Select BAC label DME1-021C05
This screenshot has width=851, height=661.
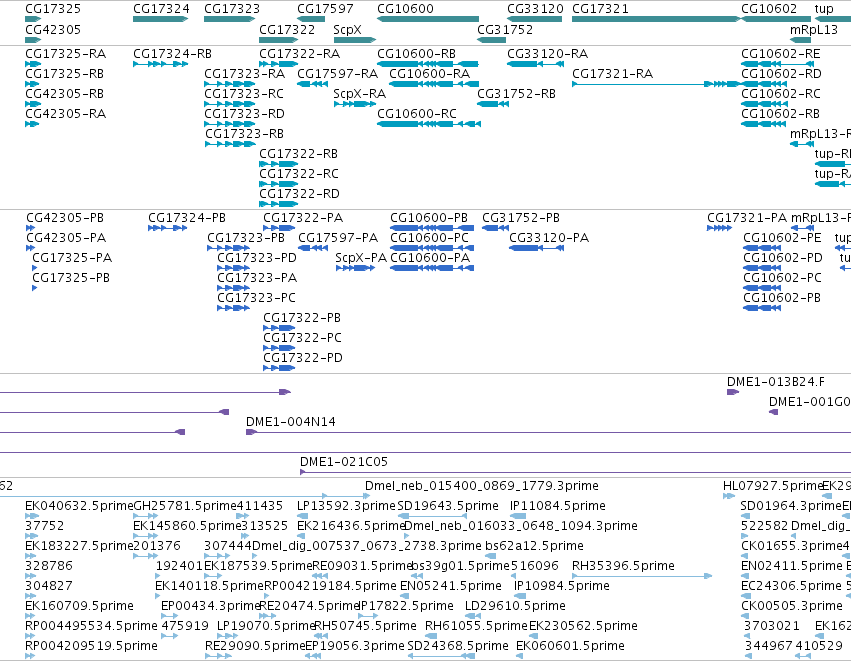coord(344,462)
